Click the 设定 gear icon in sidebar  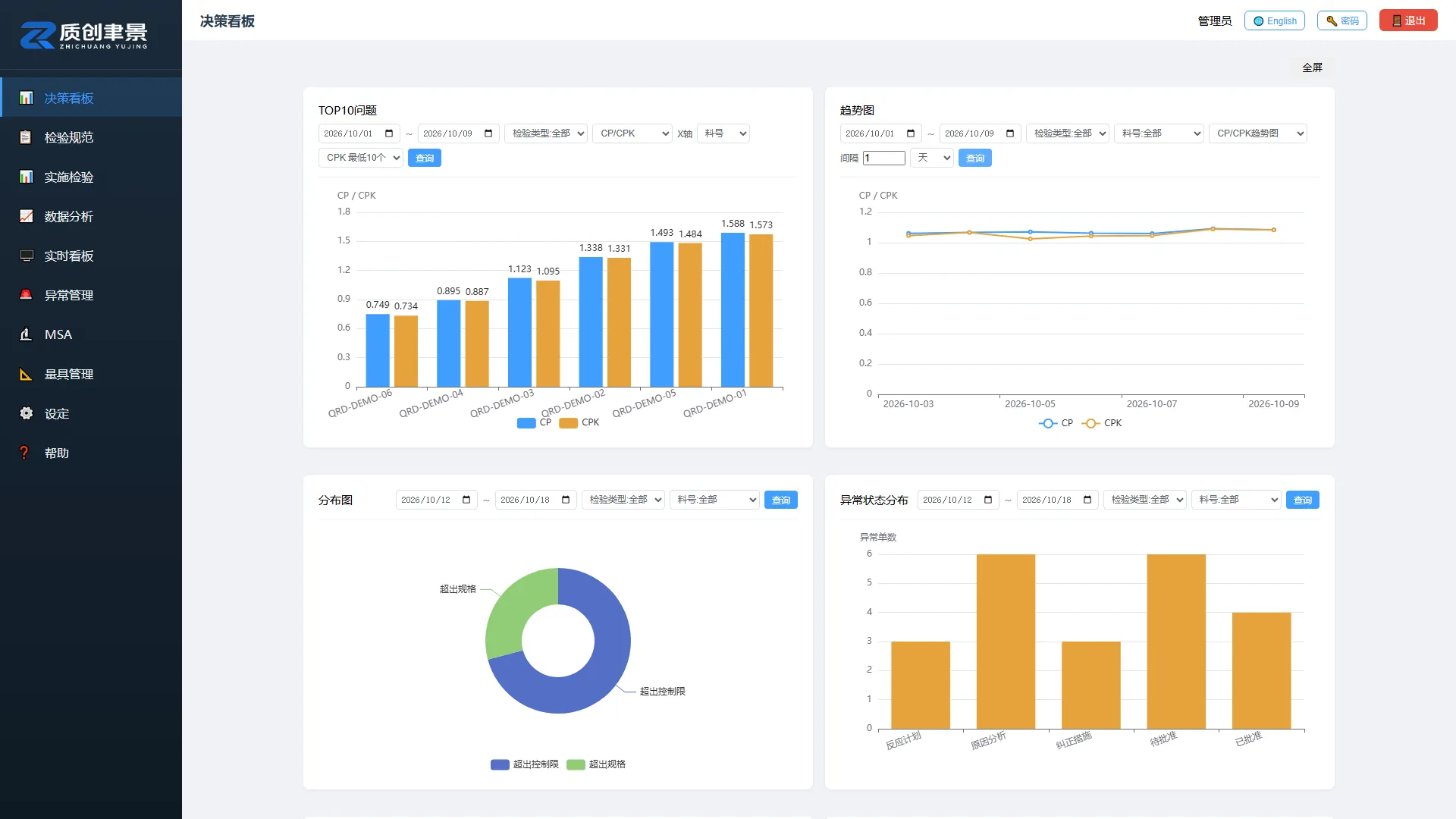[26, 413]
